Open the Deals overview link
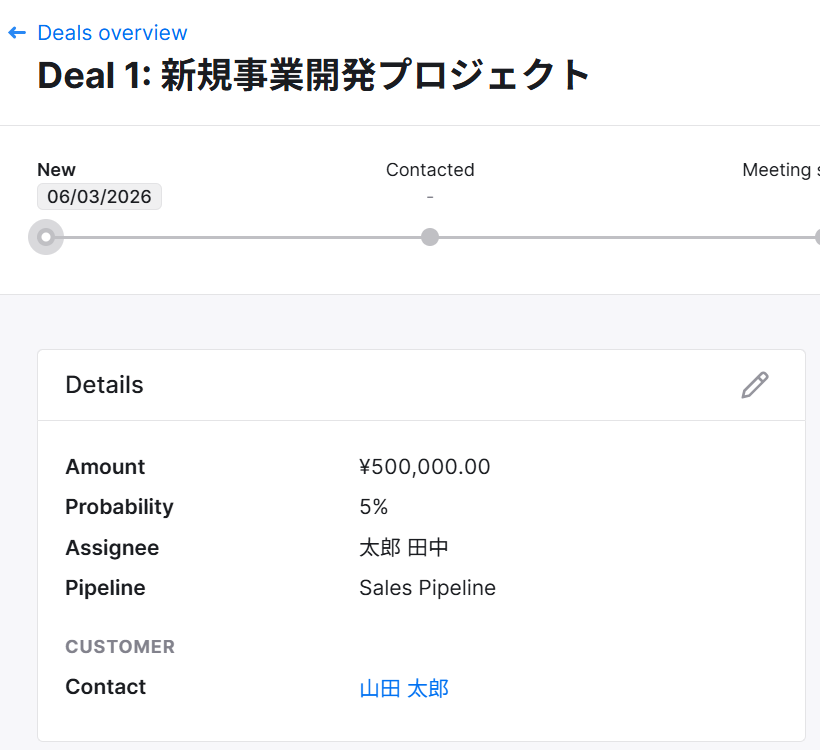This screenshot has height=750, width=820. [x=112, y=33]
